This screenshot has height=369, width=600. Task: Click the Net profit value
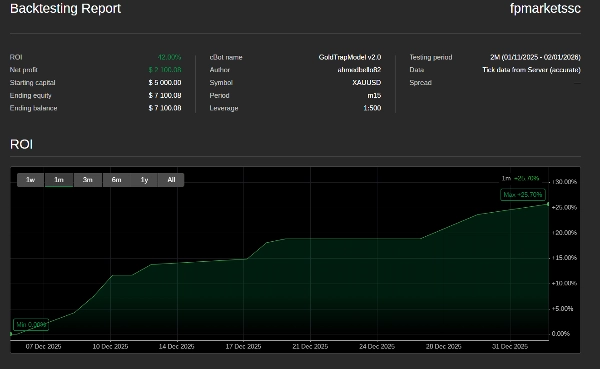tap(165, 70)
